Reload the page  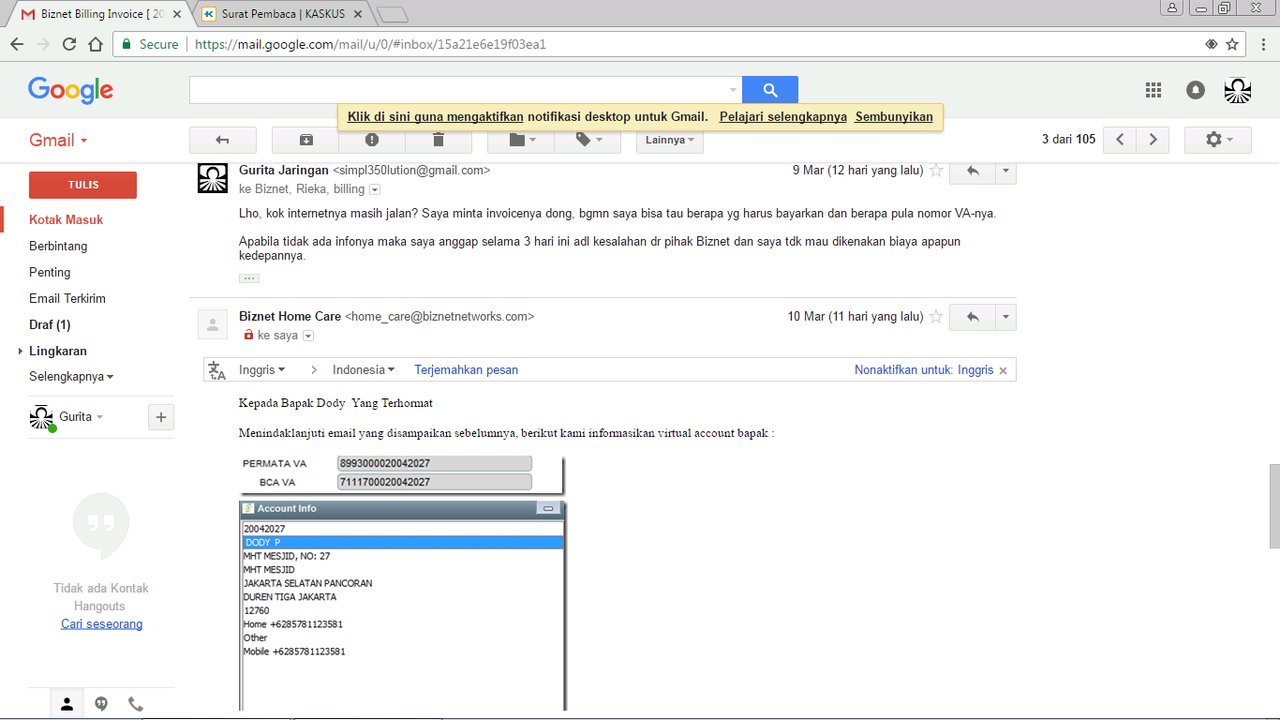[69, 44]
